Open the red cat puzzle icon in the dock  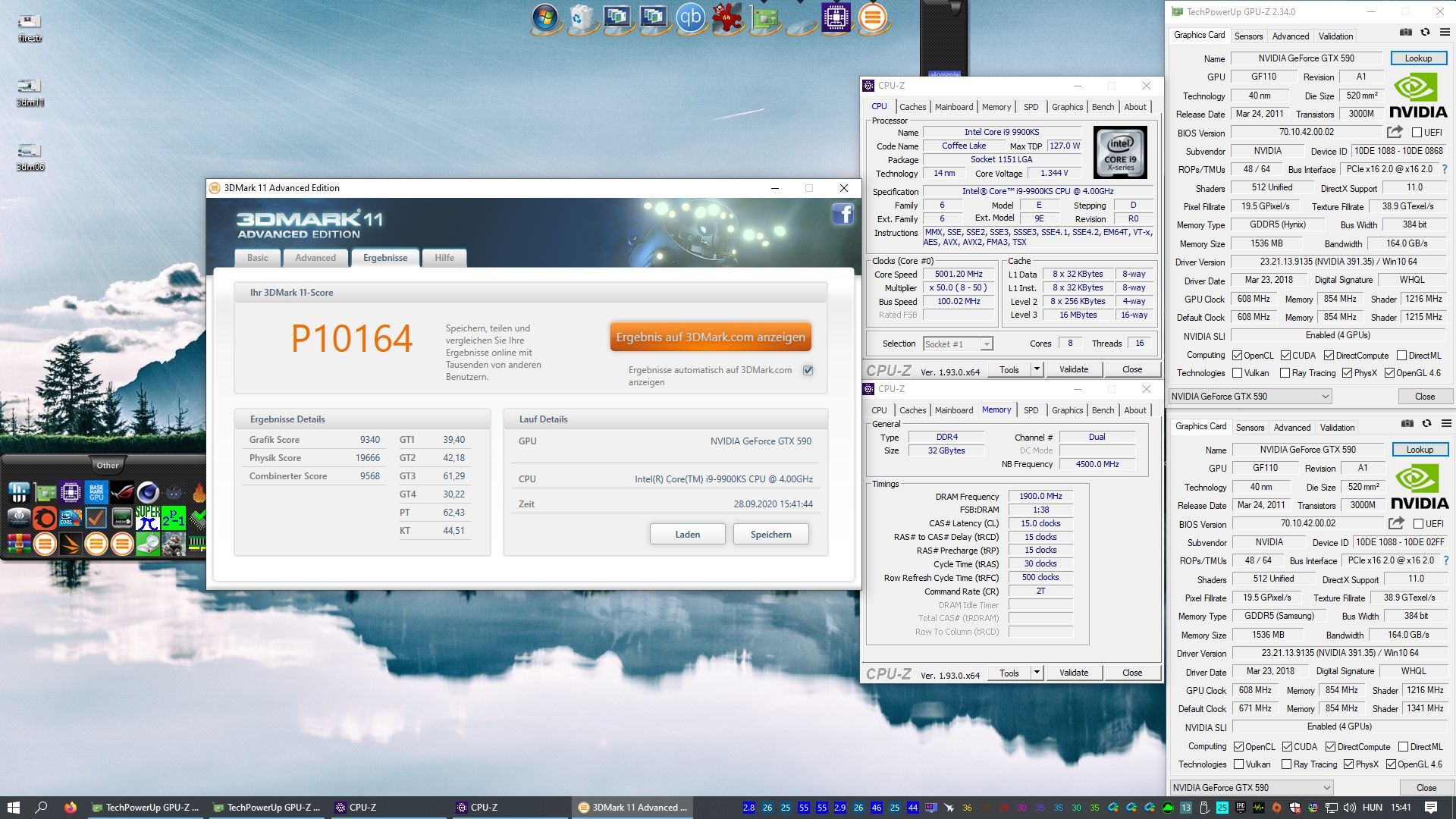tap(726, 18)
